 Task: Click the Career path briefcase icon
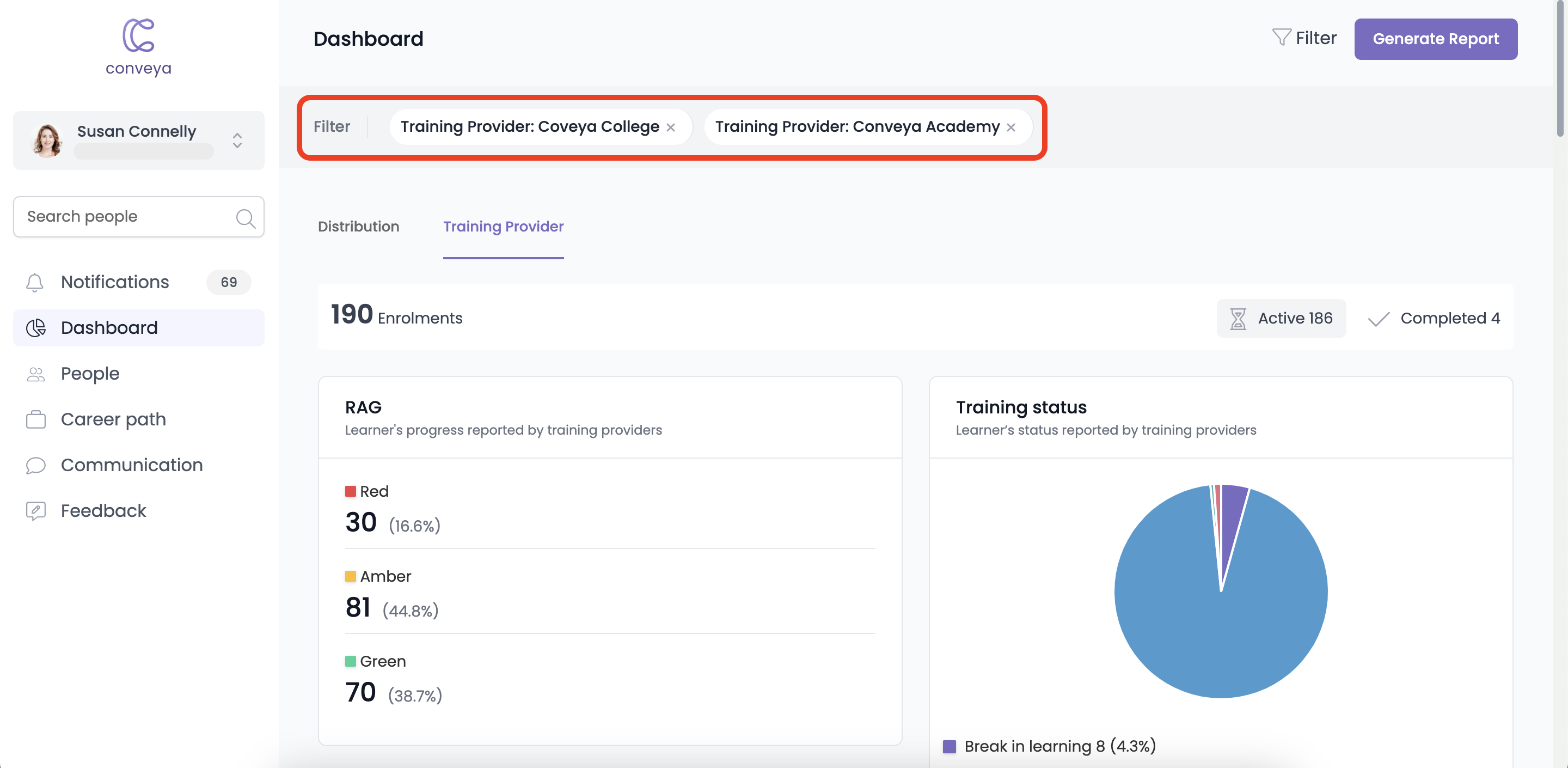point(36,419)
